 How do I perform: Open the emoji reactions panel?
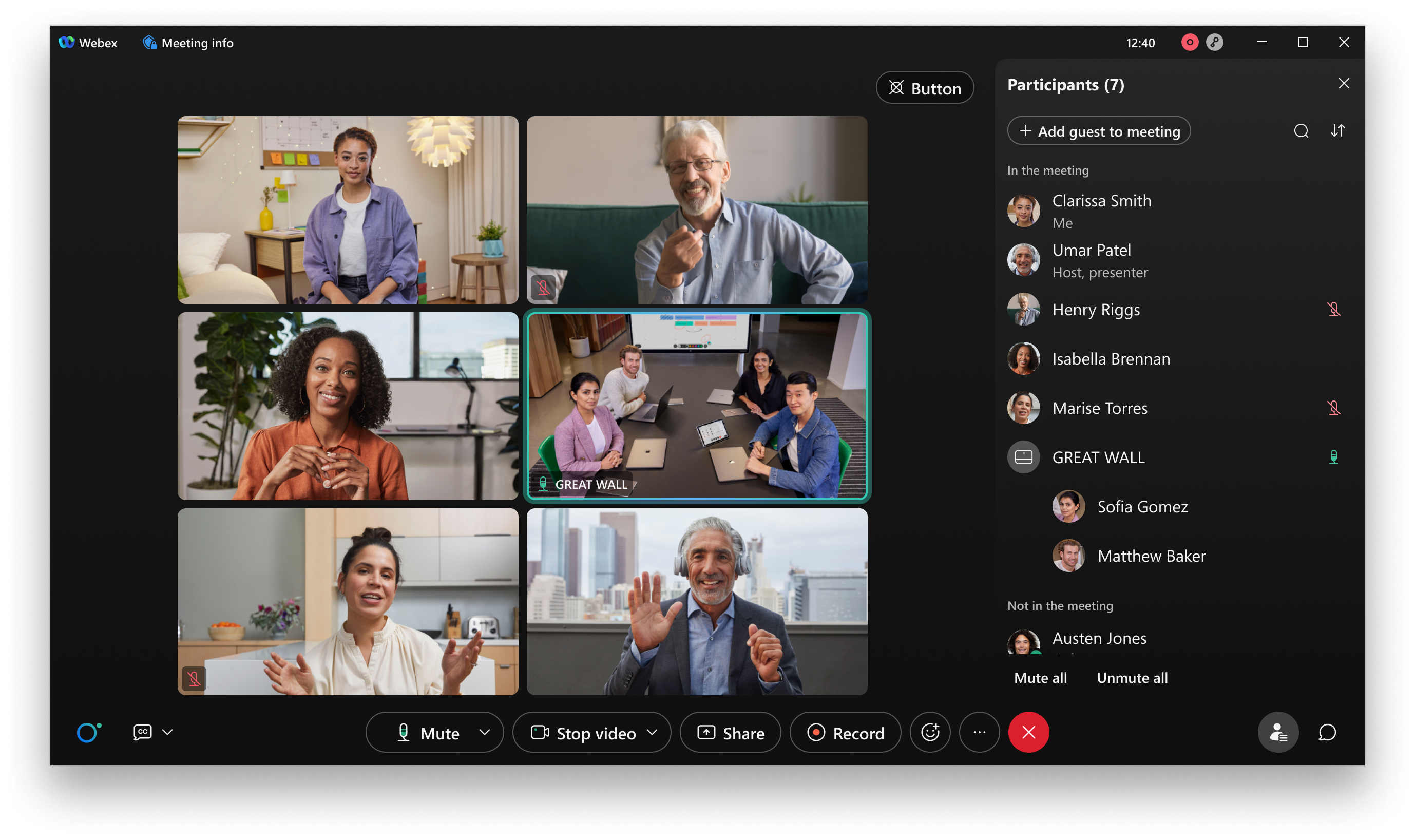tap(930, 732)
